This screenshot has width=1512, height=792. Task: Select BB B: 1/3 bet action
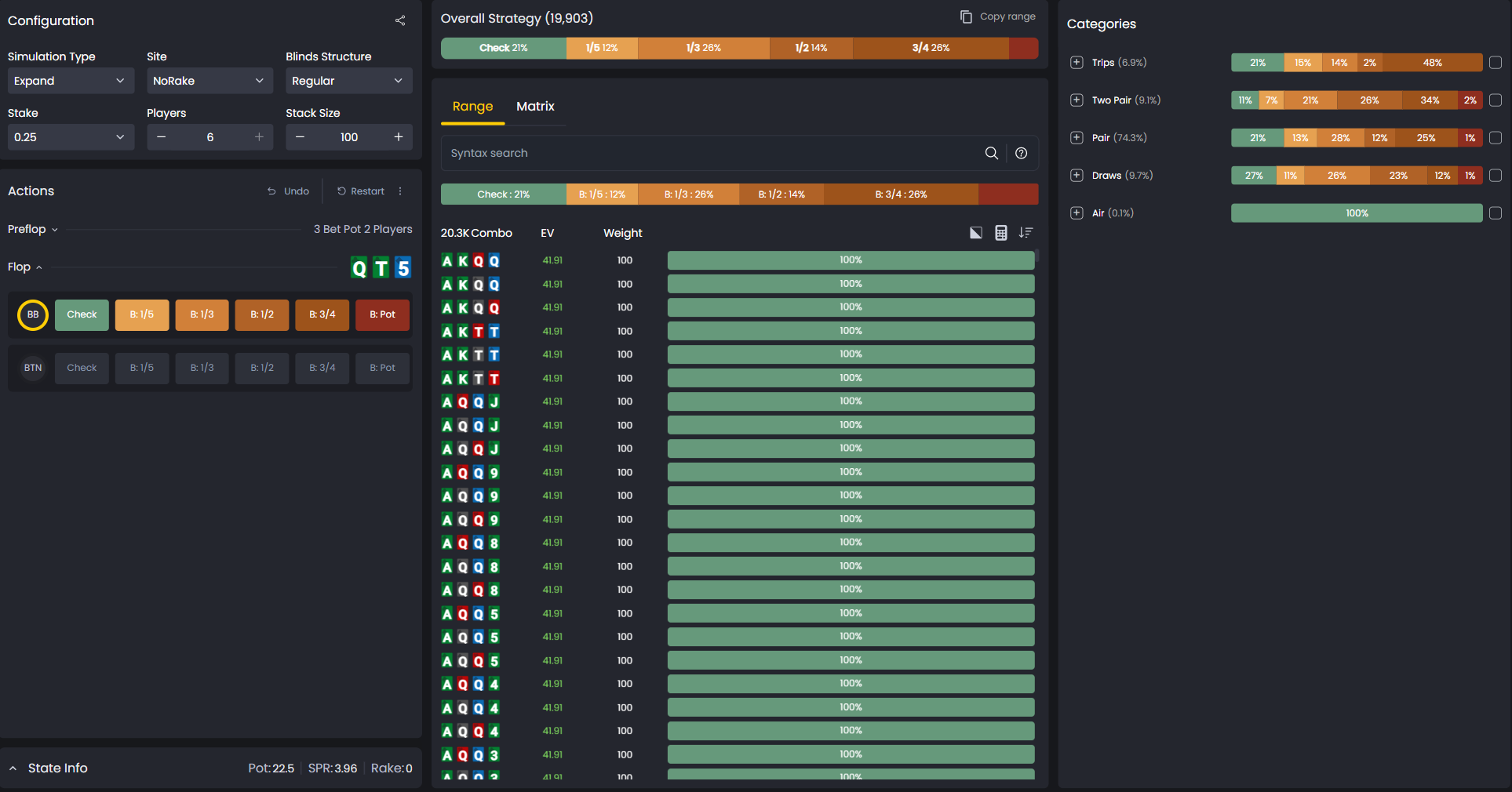pos(202,314)
